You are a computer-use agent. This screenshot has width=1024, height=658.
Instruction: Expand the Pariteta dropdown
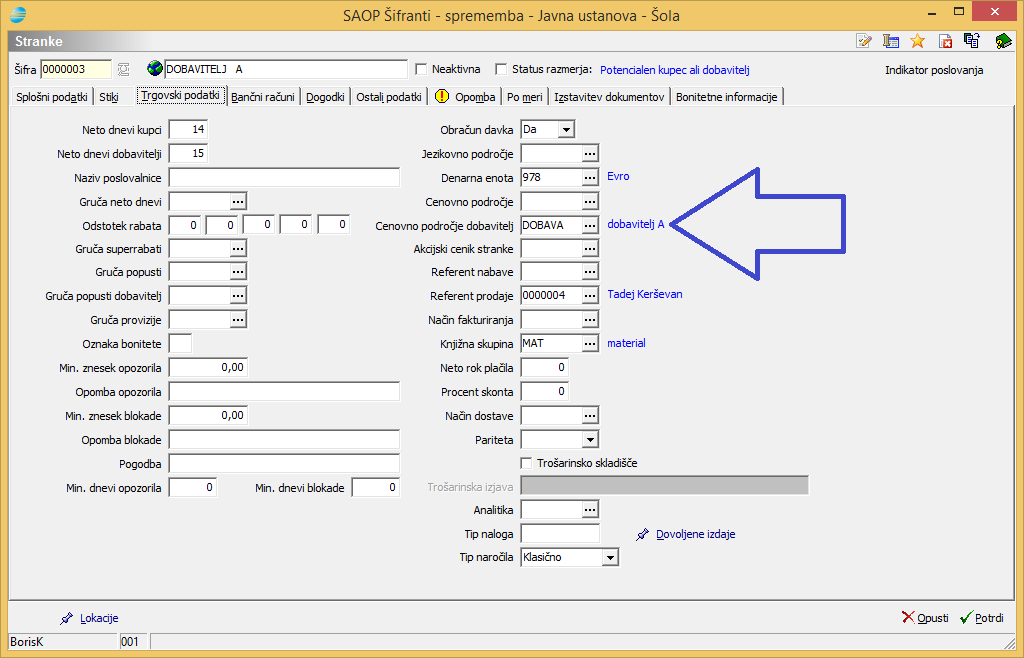(x=590, y=439)
